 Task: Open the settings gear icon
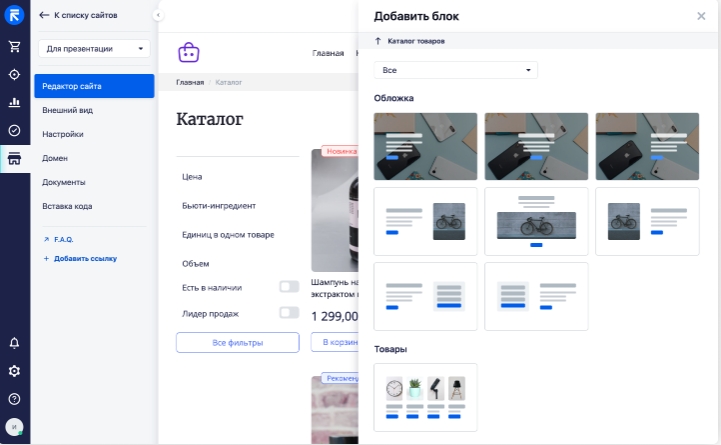14,371
